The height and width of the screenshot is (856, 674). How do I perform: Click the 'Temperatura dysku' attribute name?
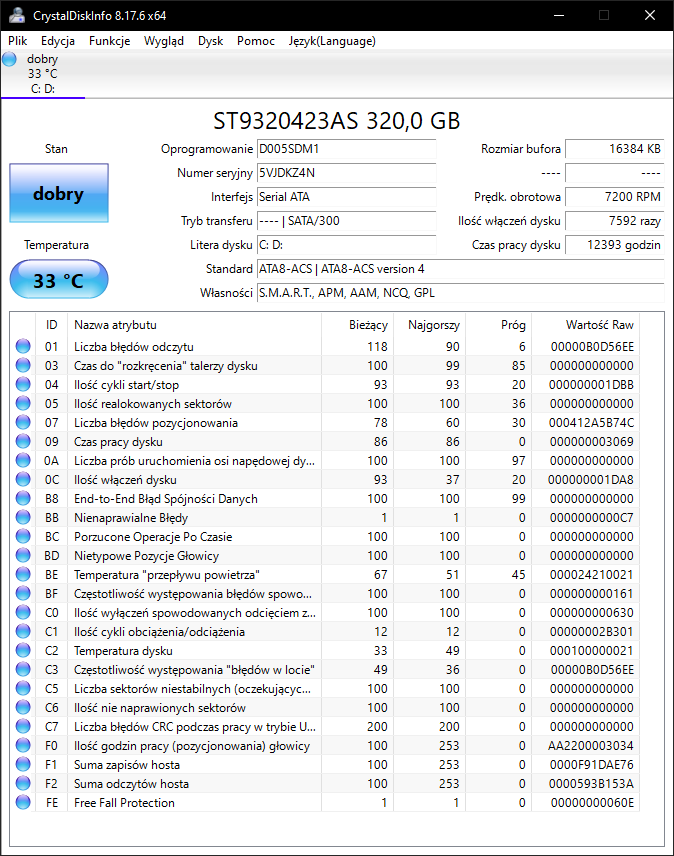pyautogui.click(x=123, y=651)
